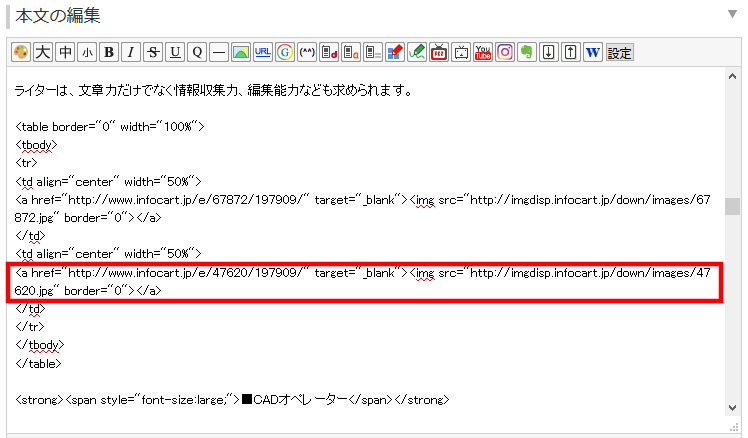The height and width of the screenshot is (438, 748).
Task: Collapse the 本文の編集 section triangle
Action: pos(732,14)
